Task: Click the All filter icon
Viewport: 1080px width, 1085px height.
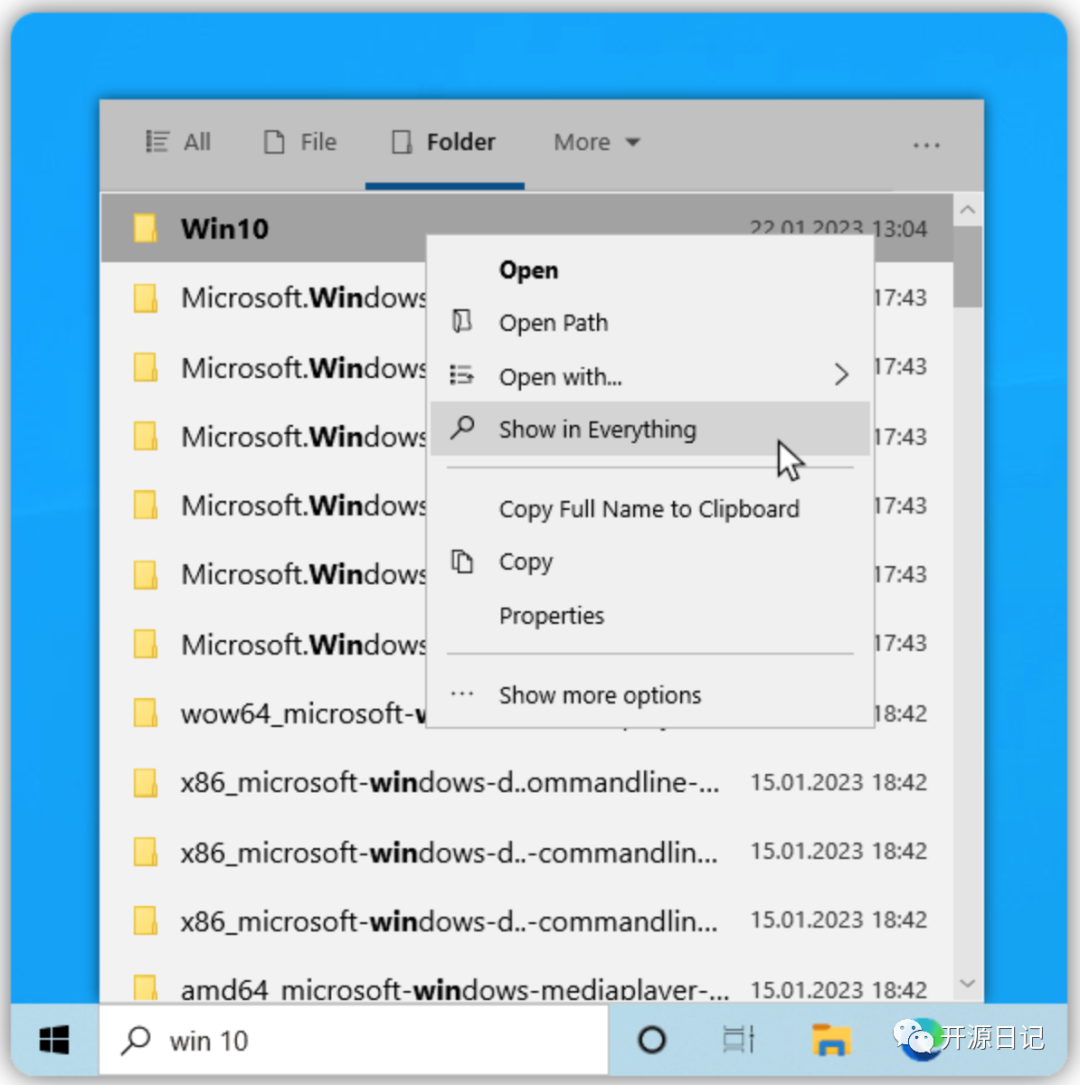Action: point(156,141)
